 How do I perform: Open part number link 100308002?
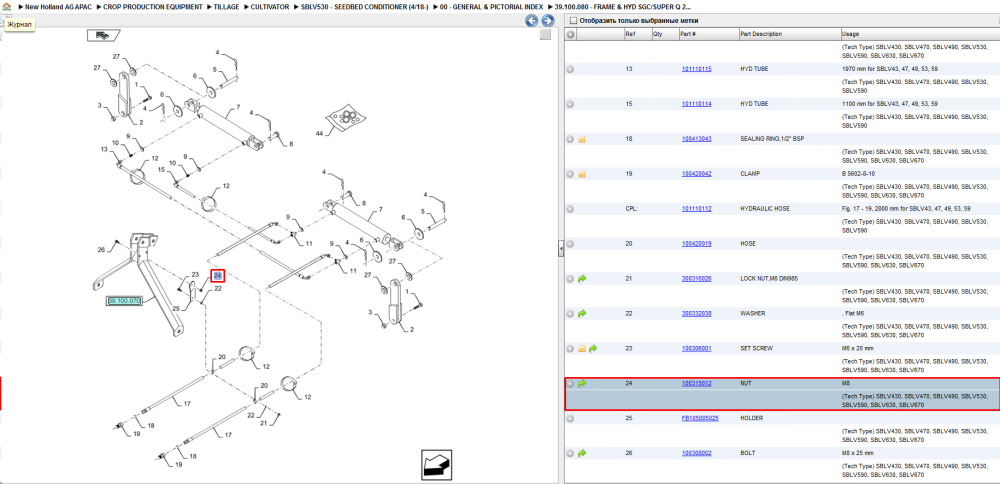(x=696, y=453)
